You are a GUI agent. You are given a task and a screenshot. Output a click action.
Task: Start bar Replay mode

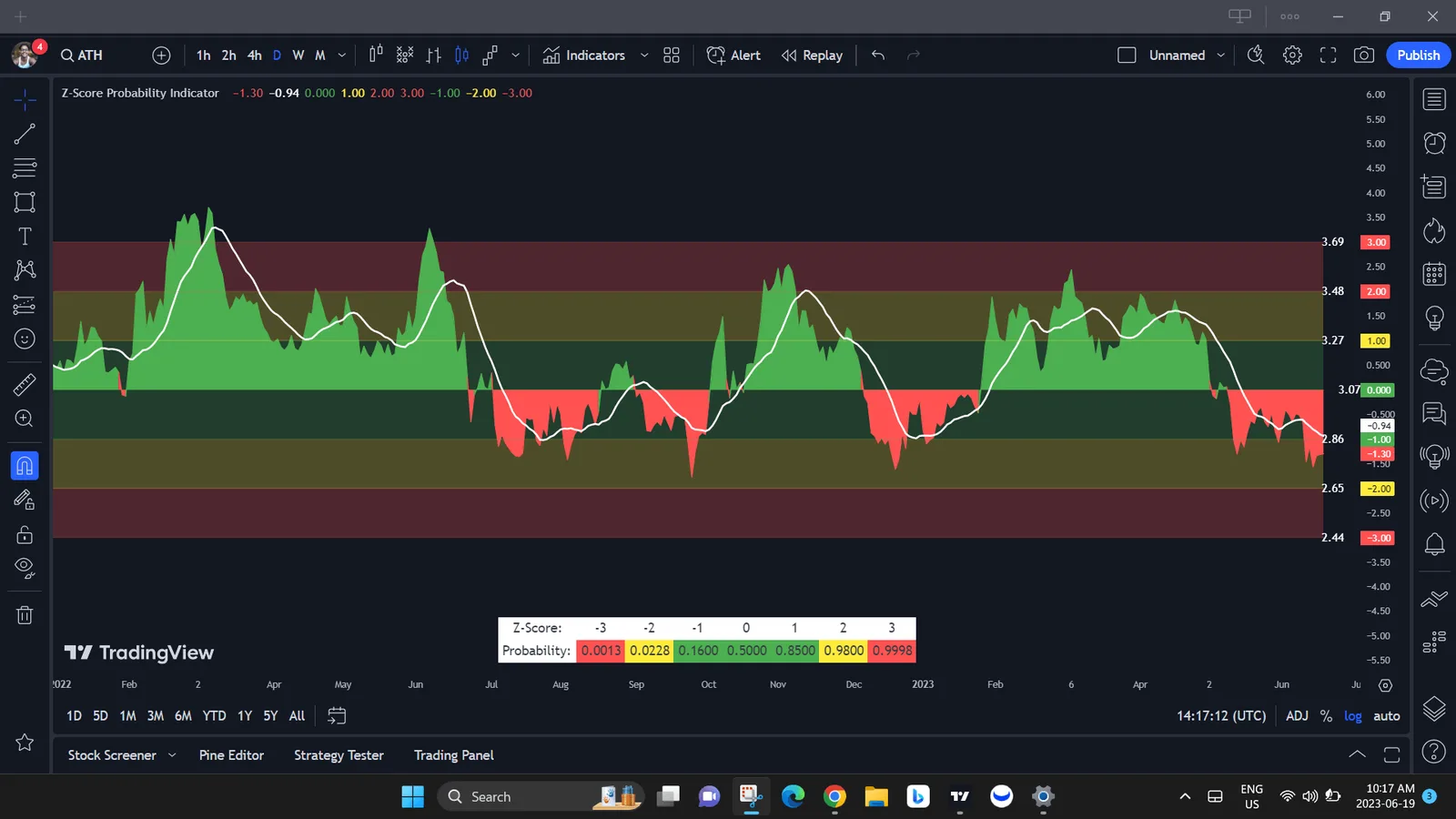(812, 56)
